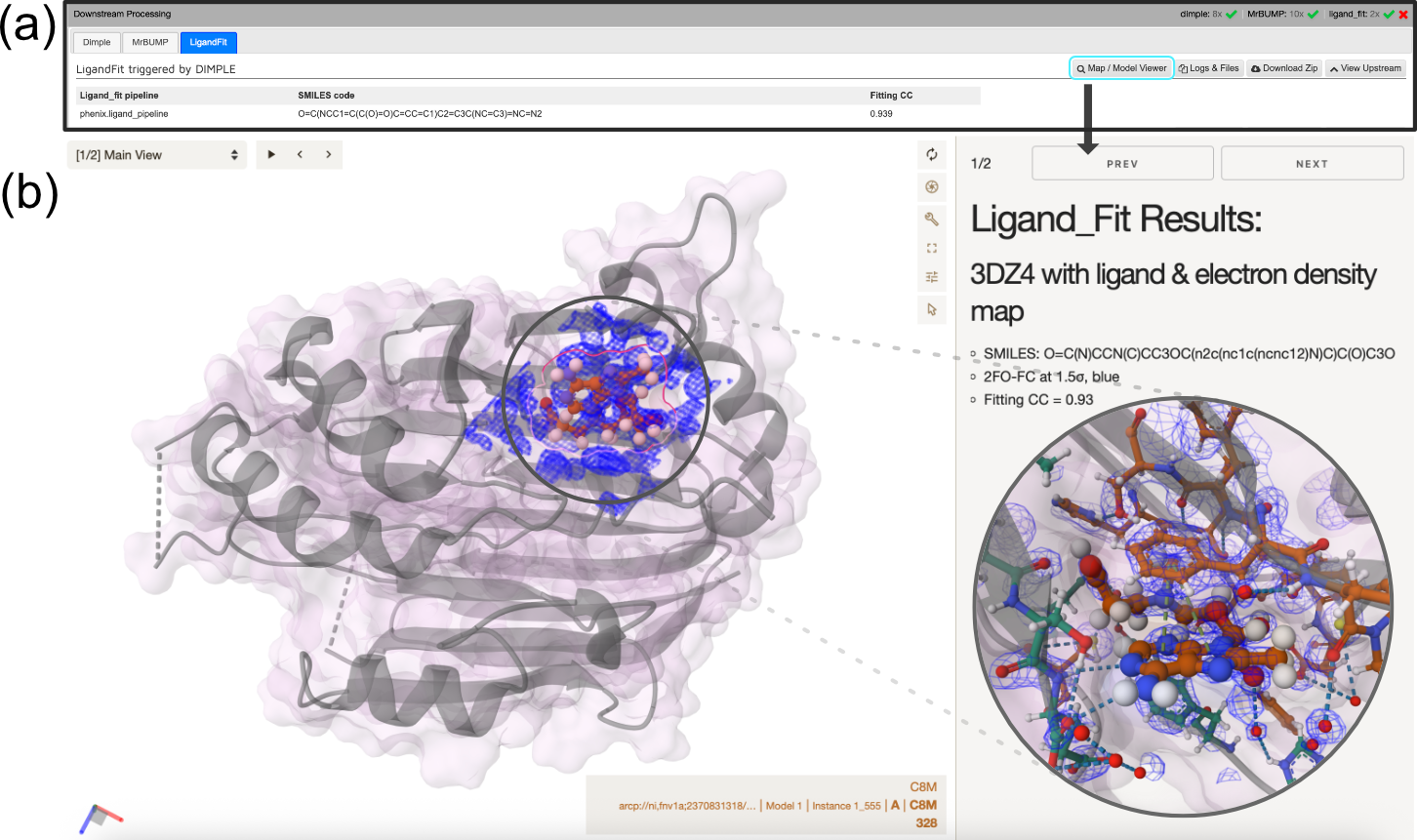Click the screenshot / snapshot aperture icon
This screenshot has width=1417, height=840.
[932, 186]
